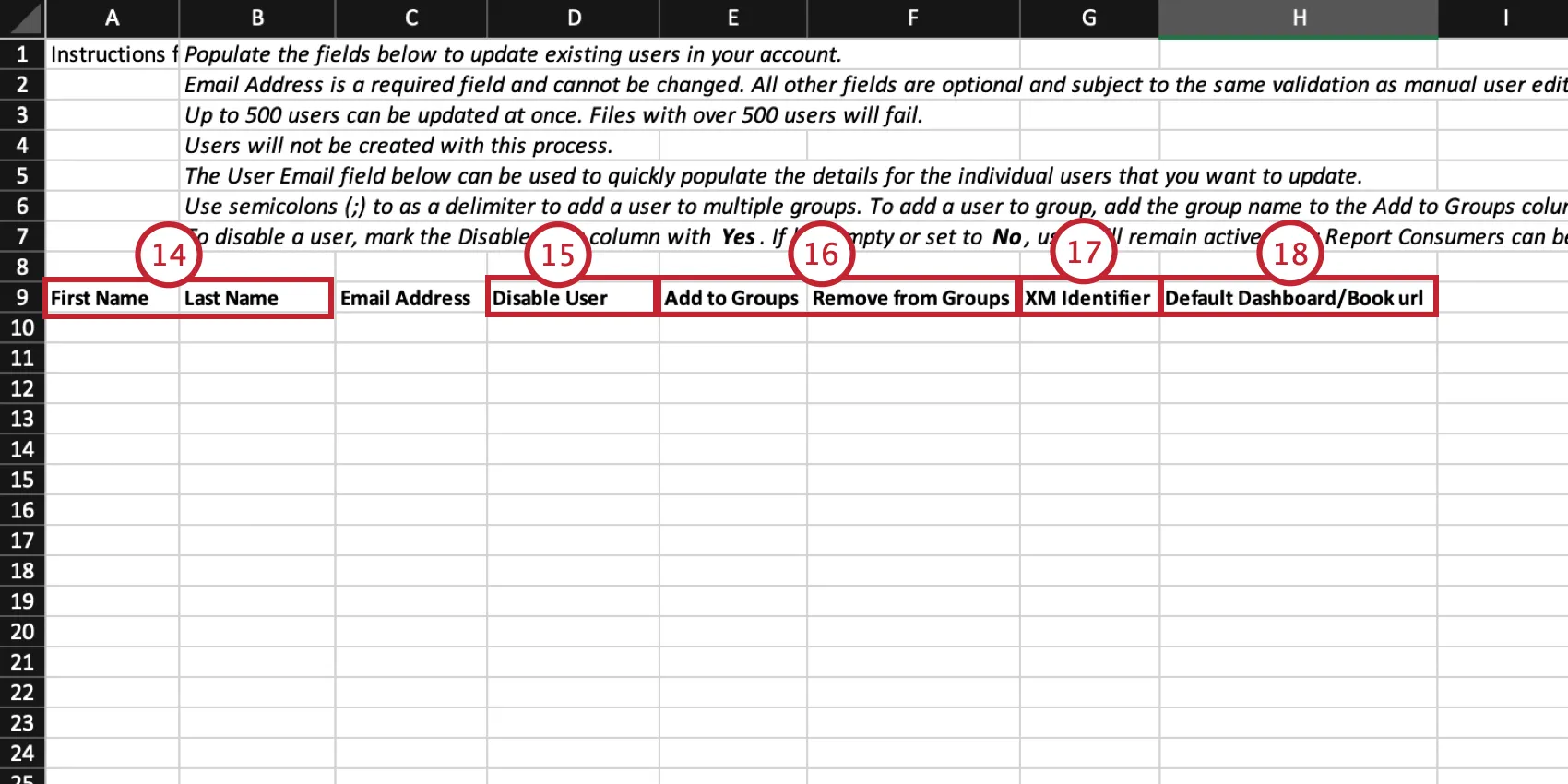Select column B header
This screenshot has width=1568, height=784.
click(x=257, y=18)
